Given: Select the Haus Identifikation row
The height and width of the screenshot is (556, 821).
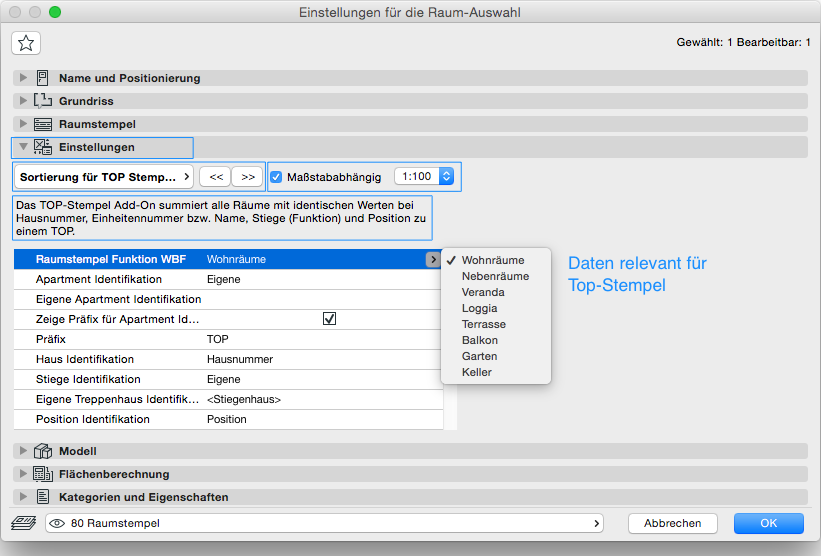Looking at the screenshot, I should tap(228, 359).
